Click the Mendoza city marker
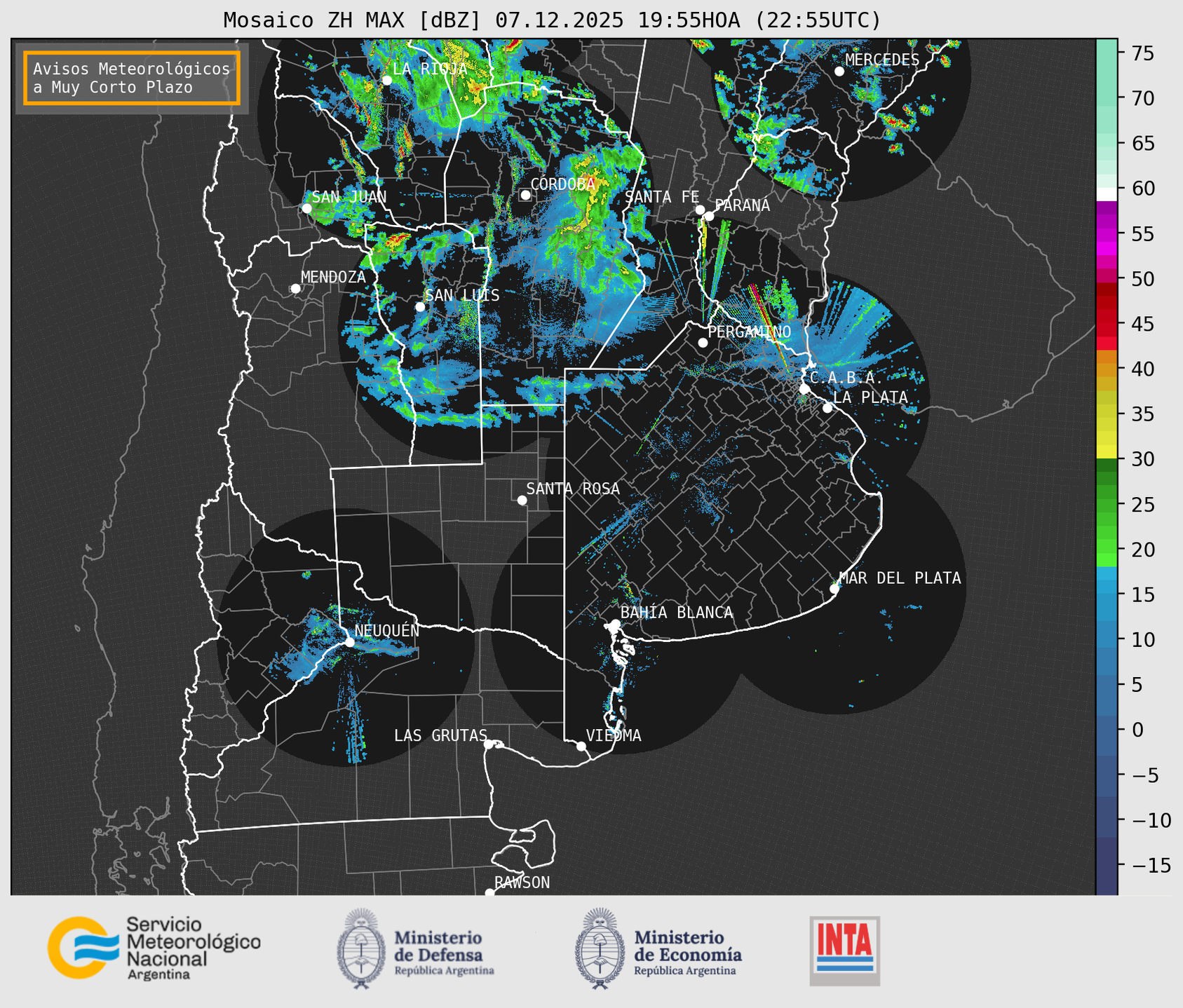 295,289
